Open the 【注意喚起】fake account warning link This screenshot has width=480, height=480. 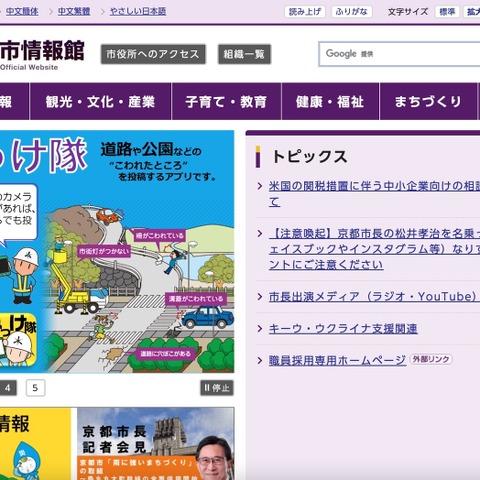(x=374, y=249)
